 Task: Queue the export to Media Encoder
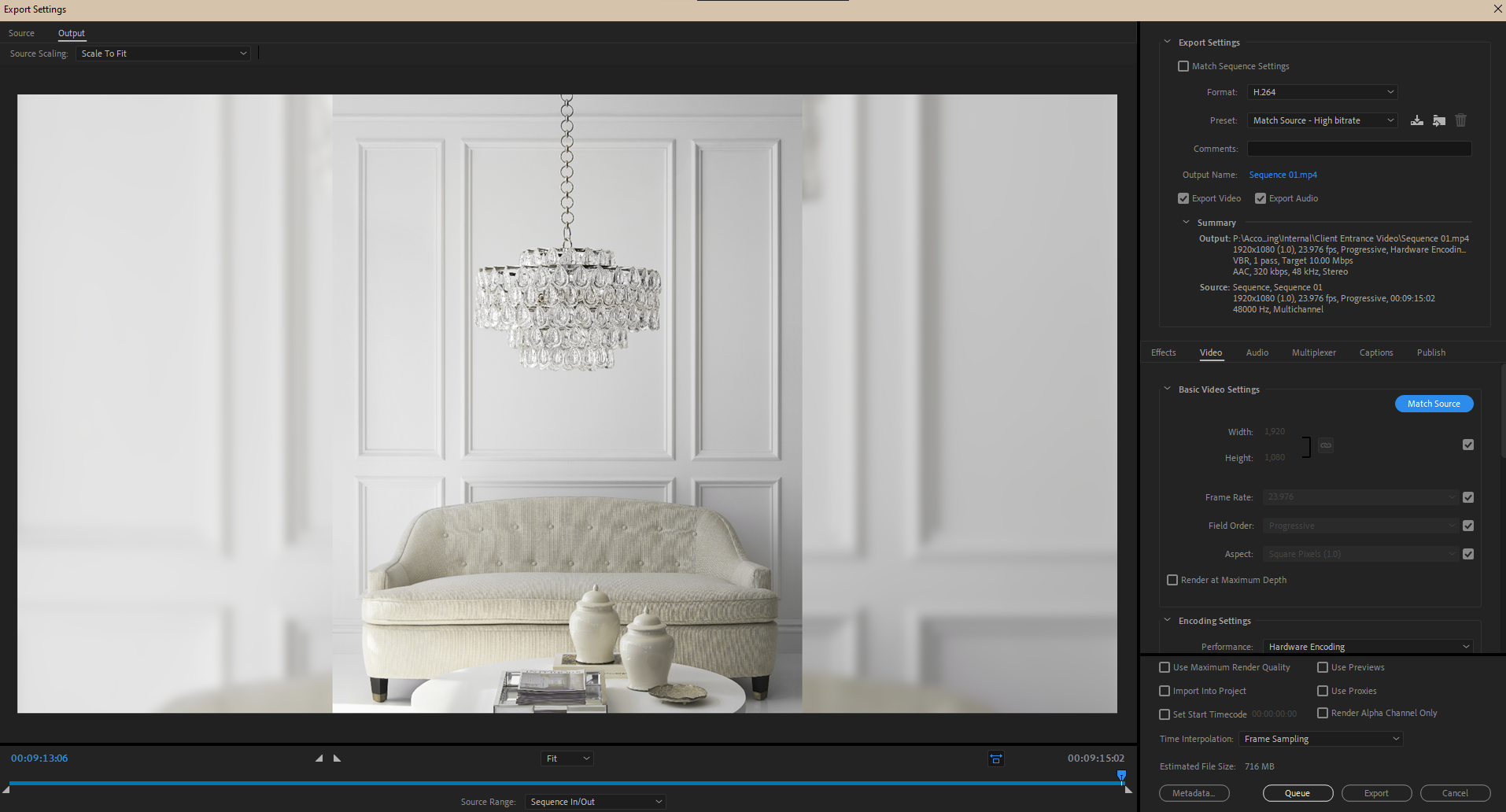1297,792
